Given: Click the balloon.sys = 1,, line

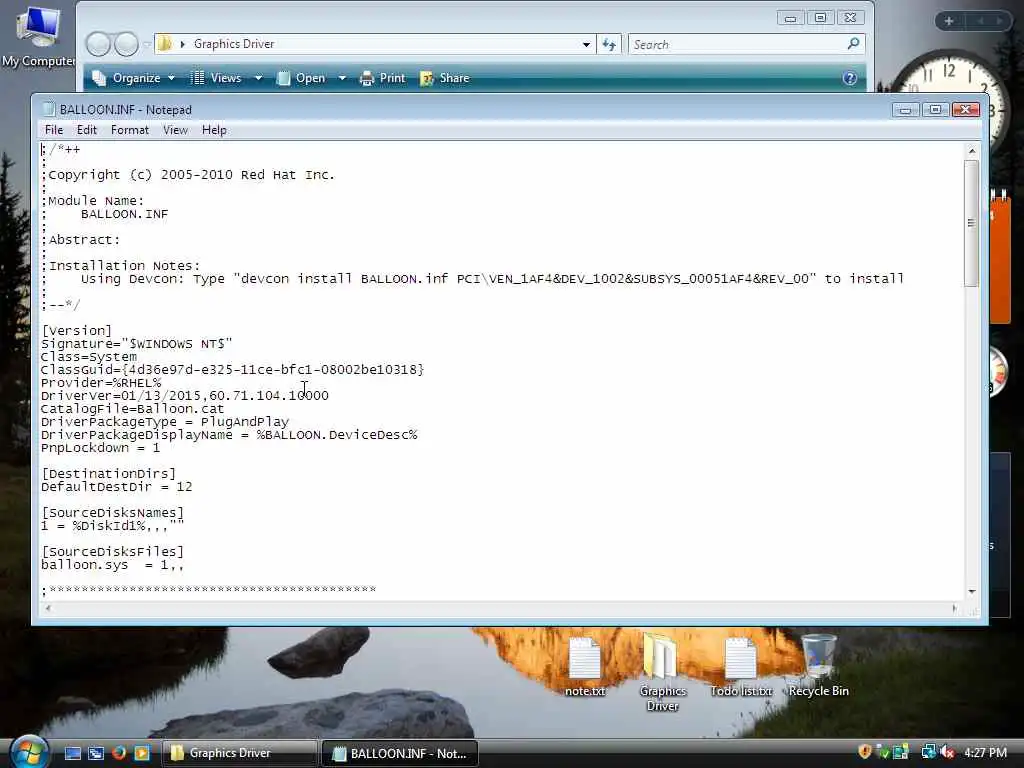Looking at the screenshot, I should coord(112,565).
